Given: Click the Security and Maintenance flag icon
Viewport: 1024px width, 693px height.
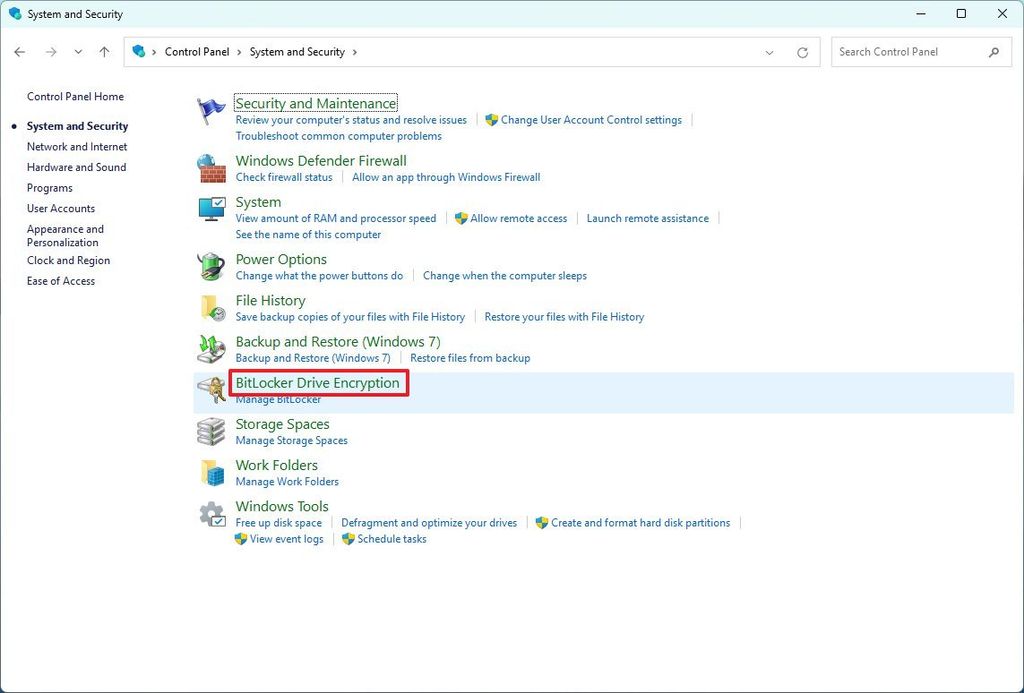Looking at the screenshot, I should (x=211, y=107).
